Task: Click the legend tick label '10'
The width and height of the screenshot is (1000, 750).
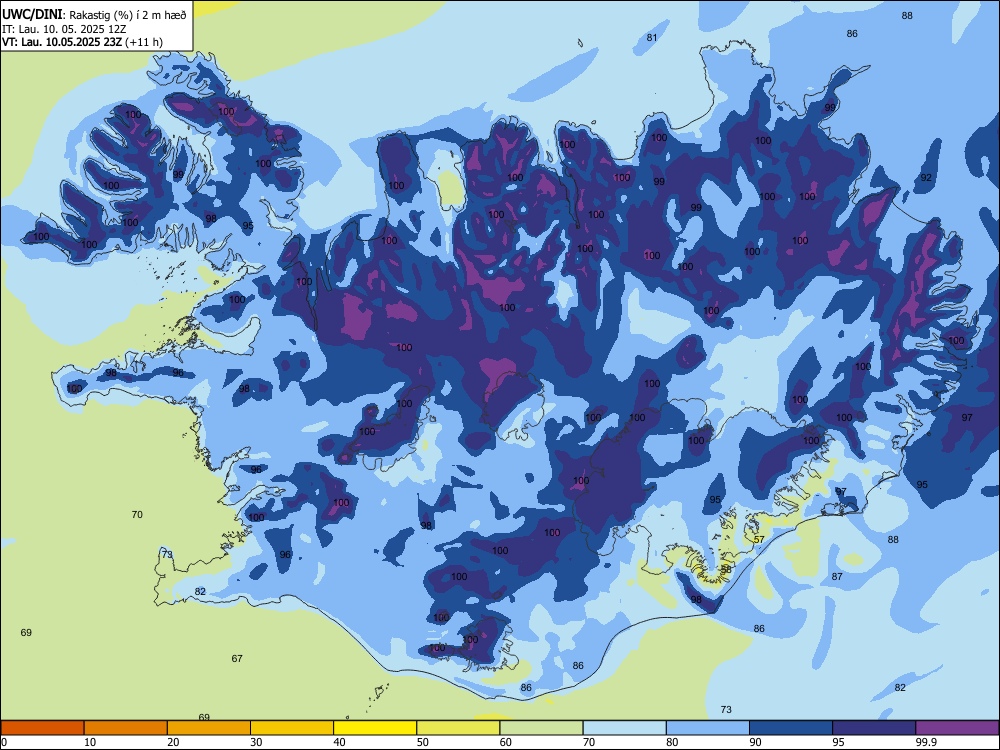Action: pyautogui.click(x=90, y=742)
